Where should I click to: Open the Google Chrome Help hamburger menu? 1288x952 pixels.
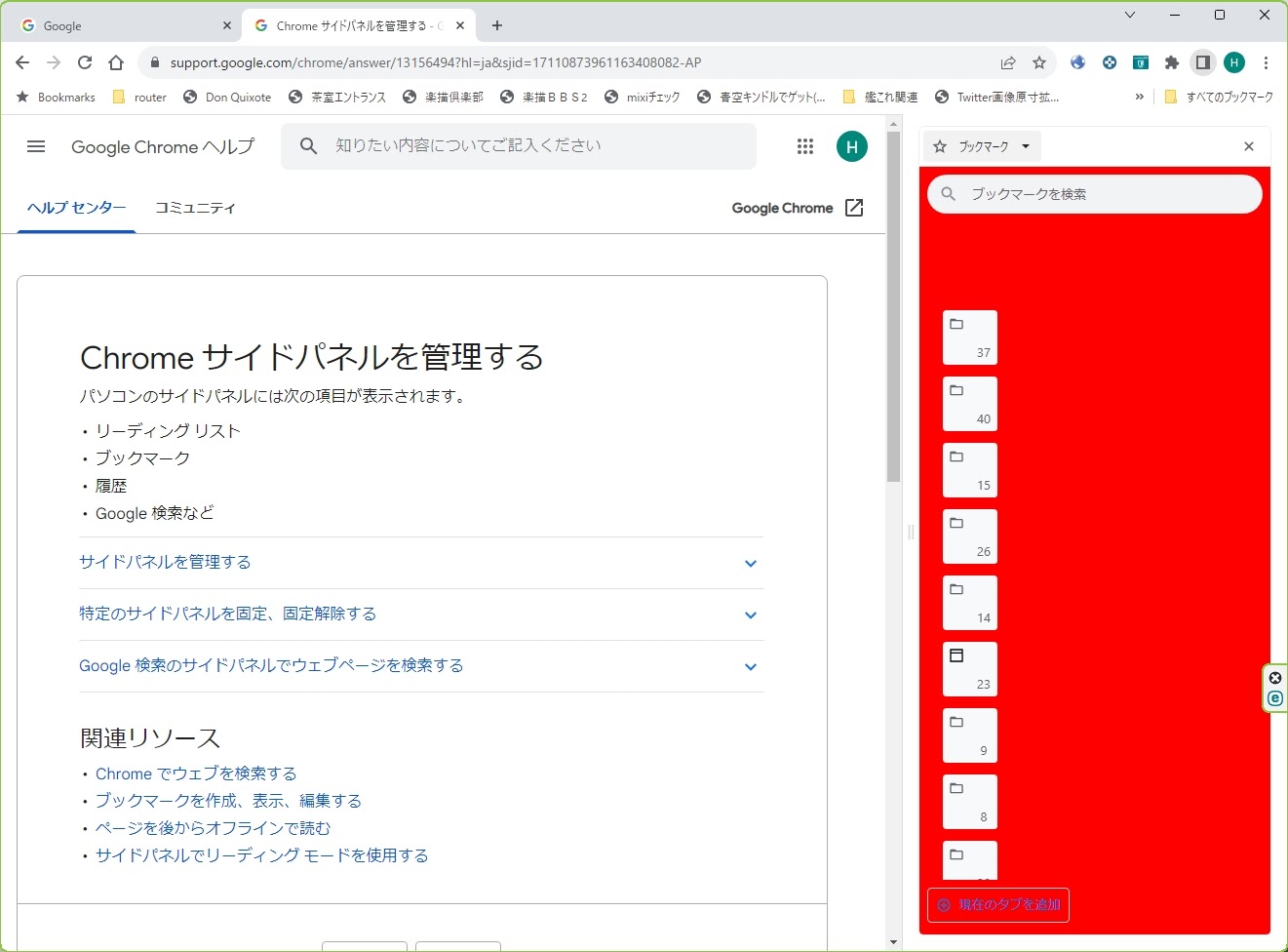point(36,146)
